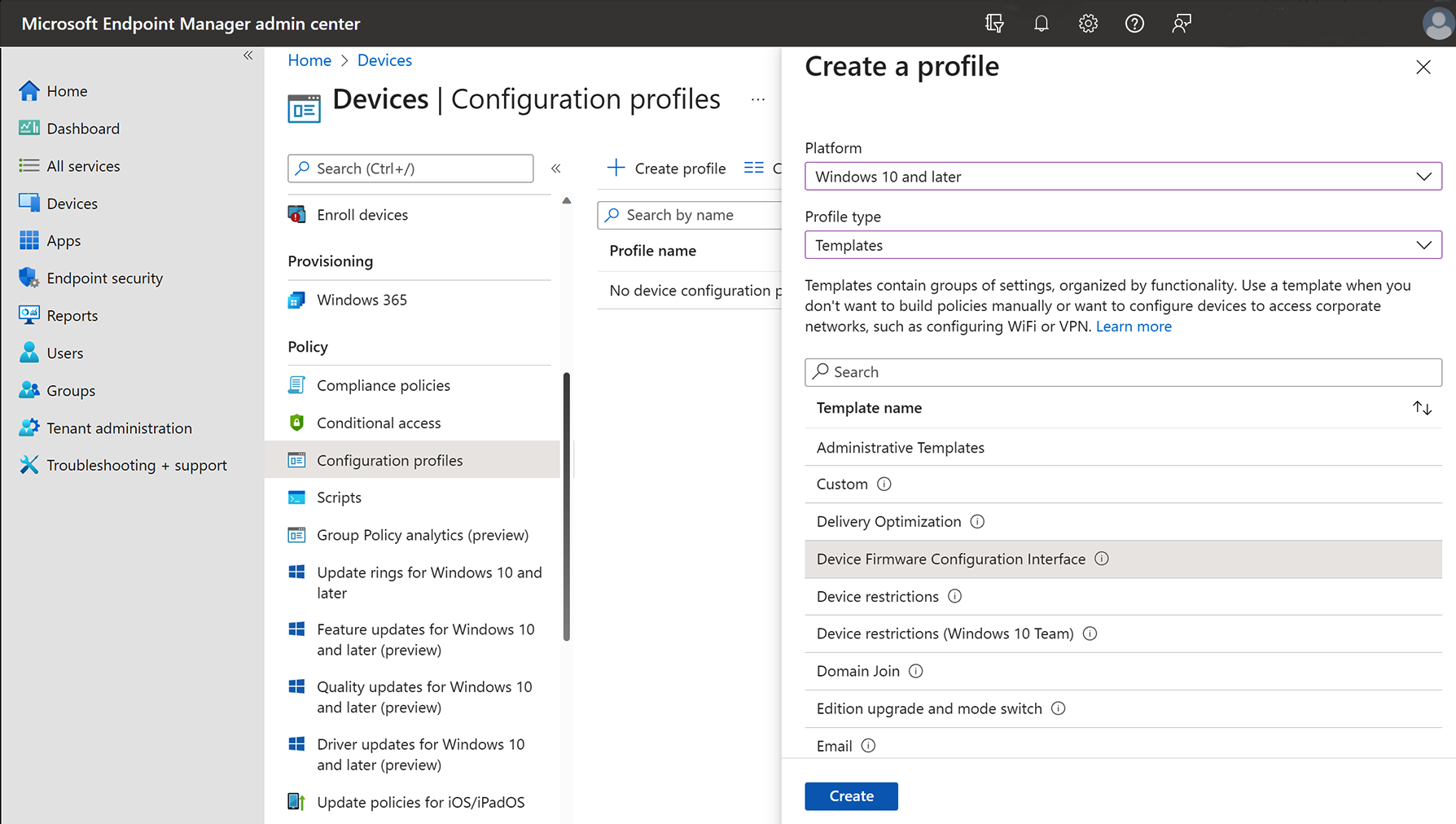
Task: Open the Help question mark menu
Action: [x=1134, y=23]
